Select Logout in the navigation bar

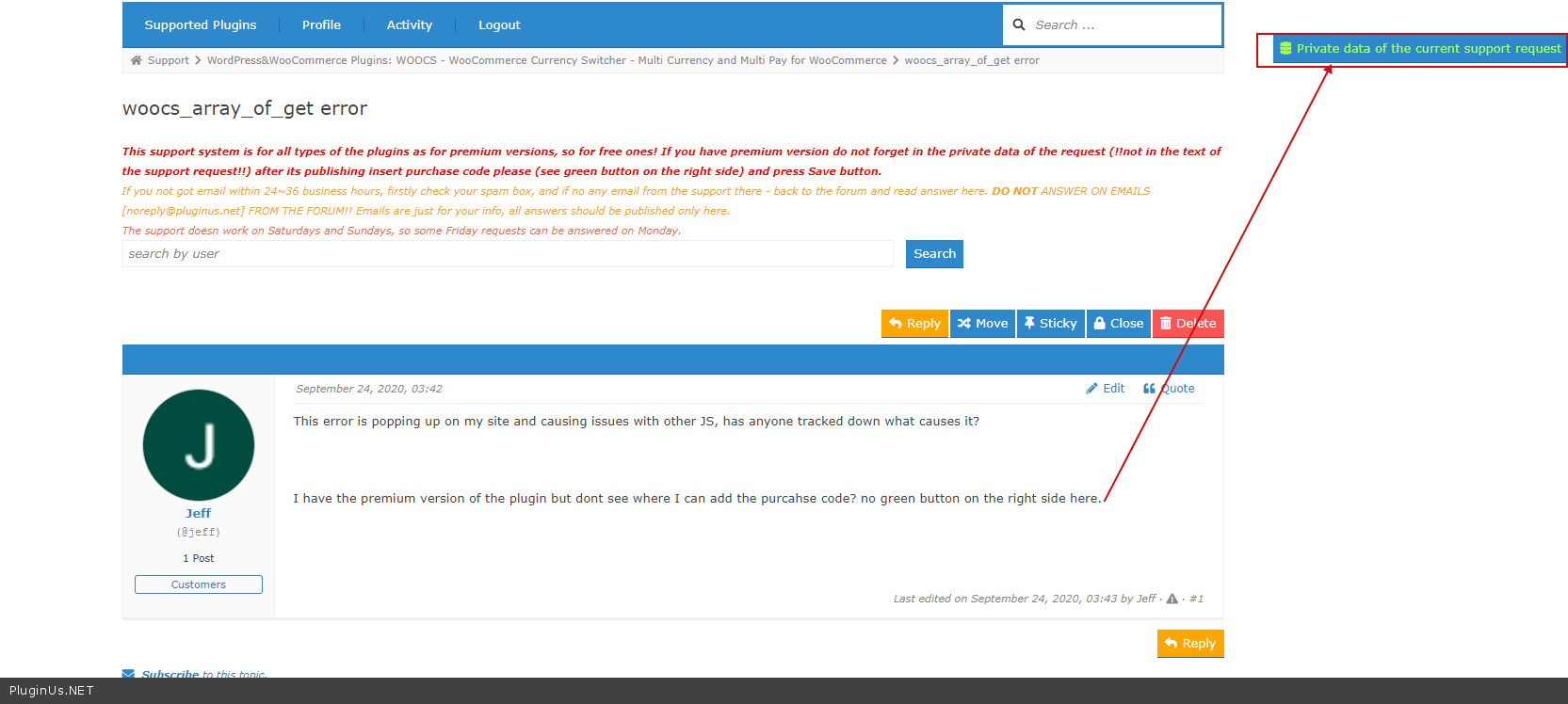click(499, 25)
